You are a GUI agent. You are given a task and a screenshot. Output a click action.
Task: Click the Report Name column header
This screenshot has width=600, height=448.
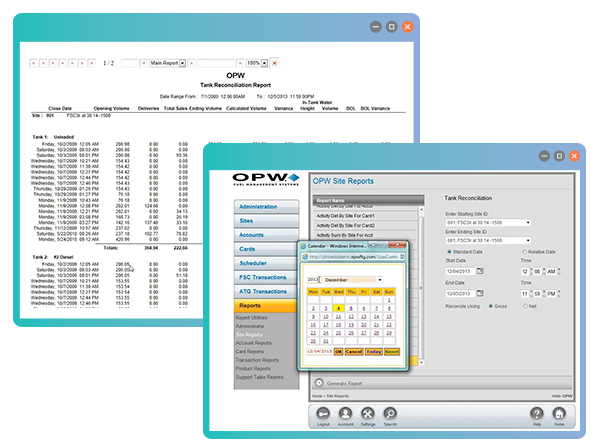368,200
